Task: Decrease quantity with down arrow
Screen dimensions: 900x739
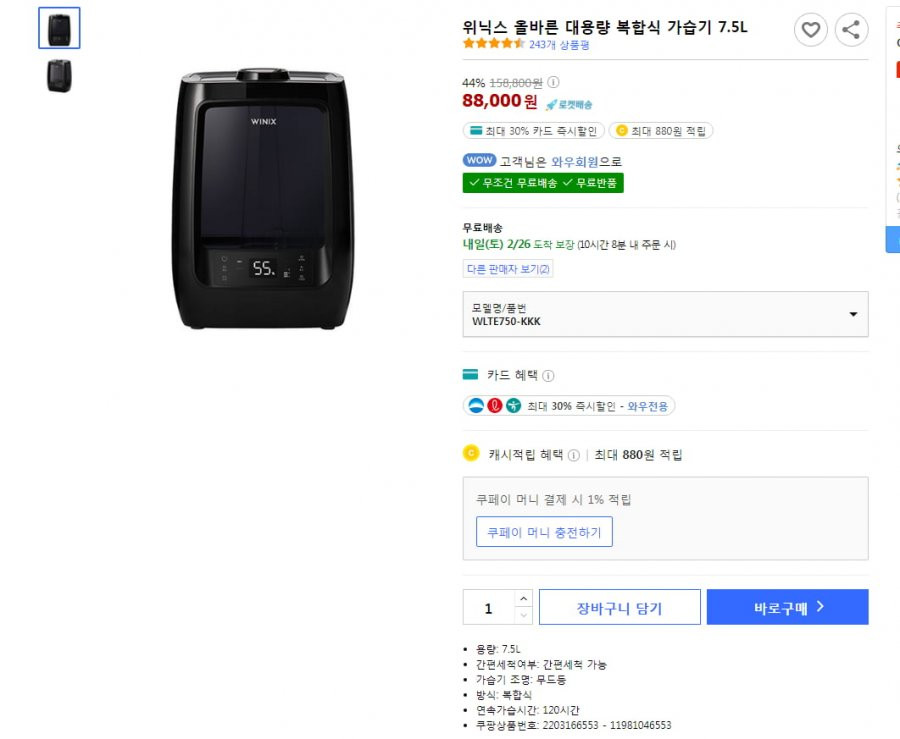Action: (x=523, y=616)
